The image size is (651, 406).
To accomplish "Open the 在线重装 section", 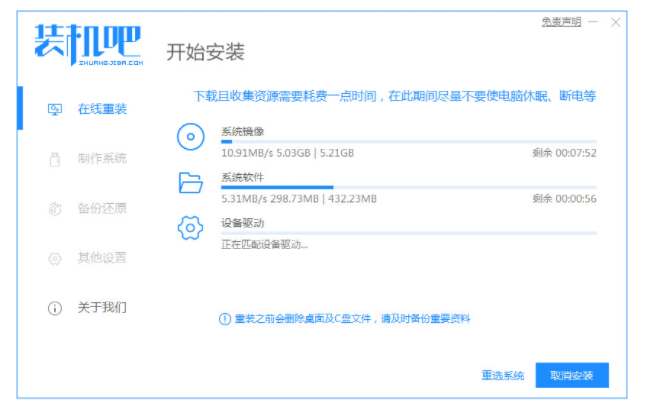I will [x=103, y=109].
